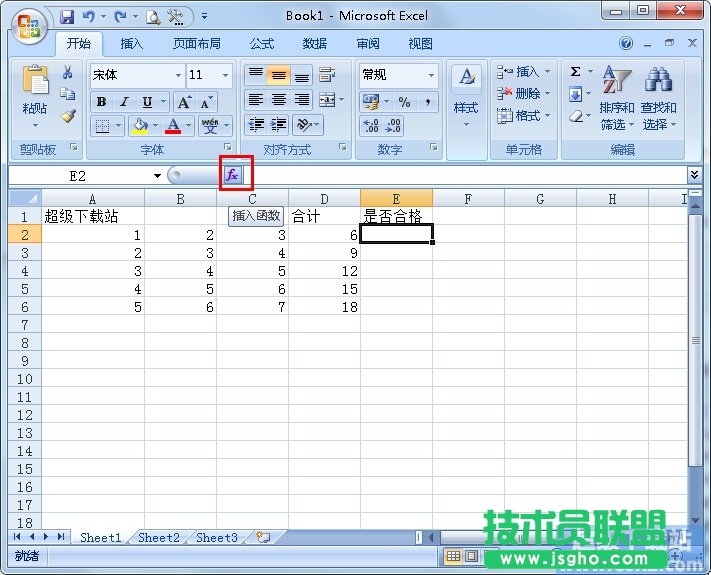Screen dimensions: 711x575
Task: Click the Name Box showing E2
Action: (x=78, y=175)
